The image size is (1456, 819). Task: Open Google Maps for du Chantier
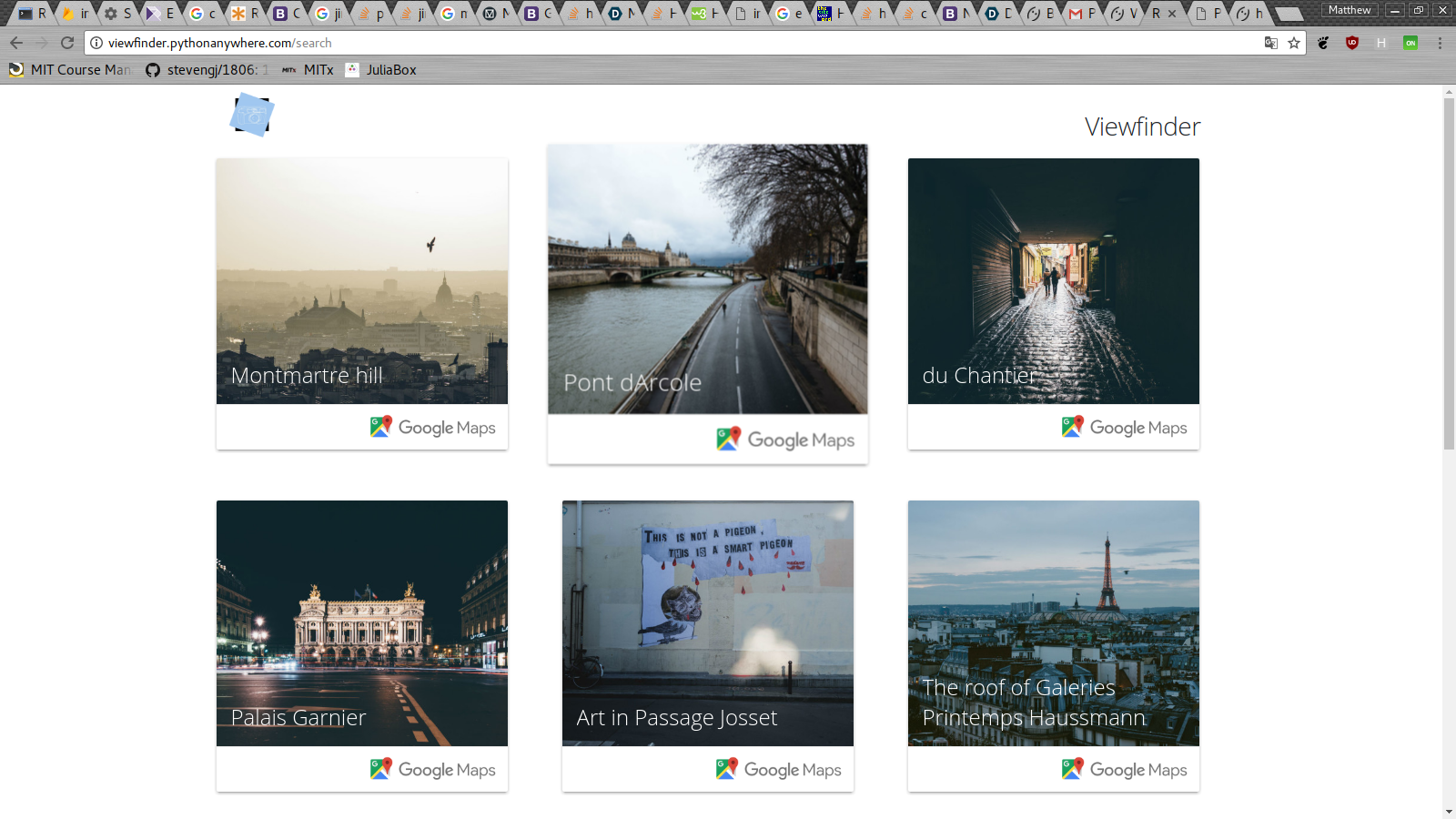click(1125, 427)
